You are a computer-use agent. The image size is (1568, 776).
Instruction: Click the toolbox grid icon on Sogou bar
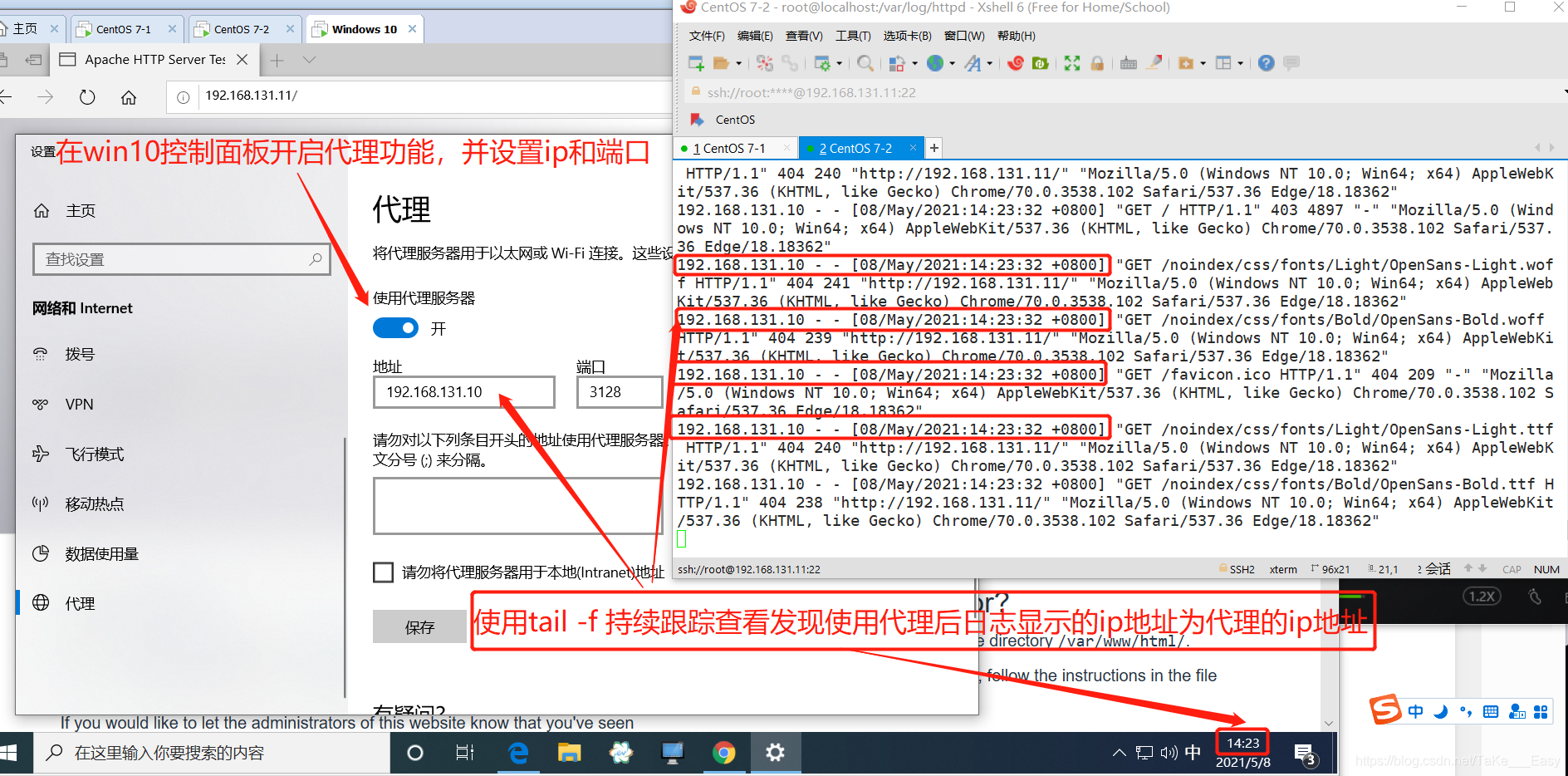coord(1541,711)
